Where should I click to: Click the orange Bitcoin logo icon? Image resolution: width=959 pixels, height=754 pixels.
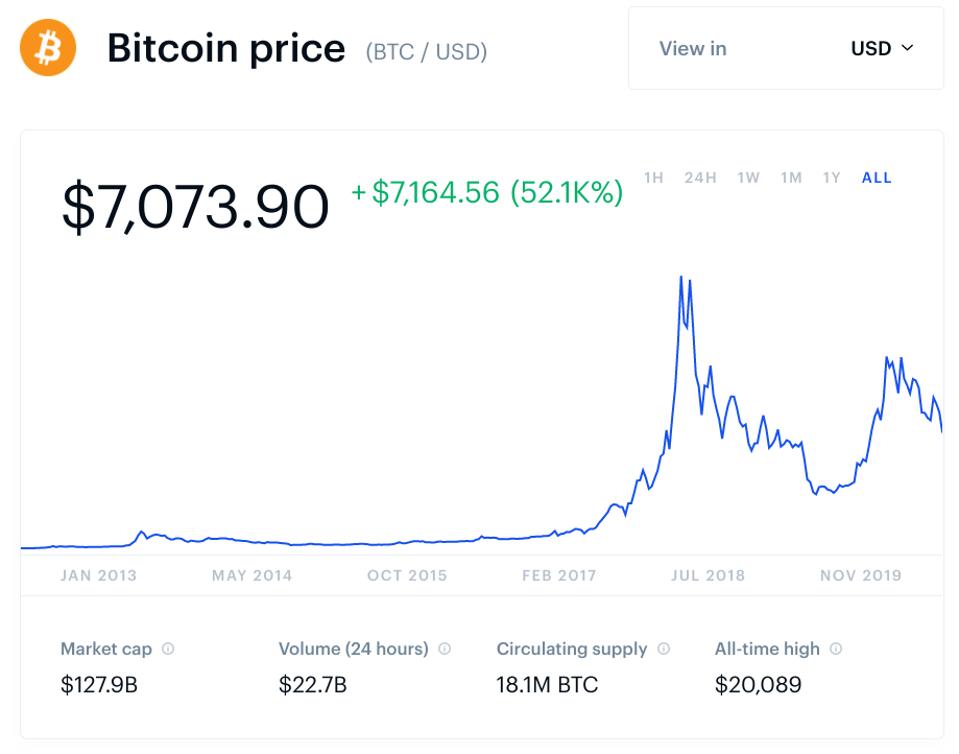48,48
